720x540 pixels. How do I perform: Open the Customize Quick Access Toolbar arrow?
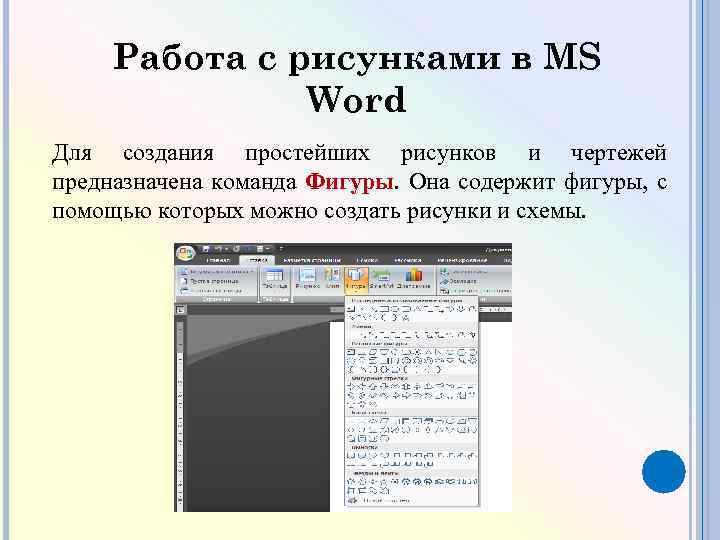coord(281,249)
